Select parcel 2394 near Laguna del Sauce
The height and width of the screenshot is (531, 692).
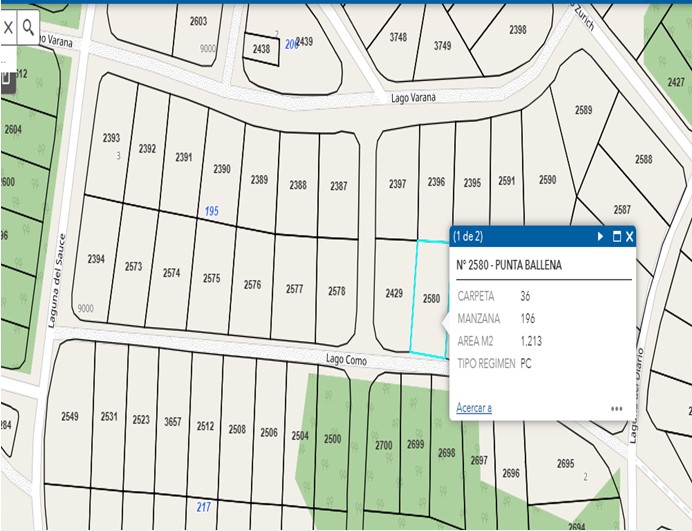pyautogui.click(x=96, y=259)
